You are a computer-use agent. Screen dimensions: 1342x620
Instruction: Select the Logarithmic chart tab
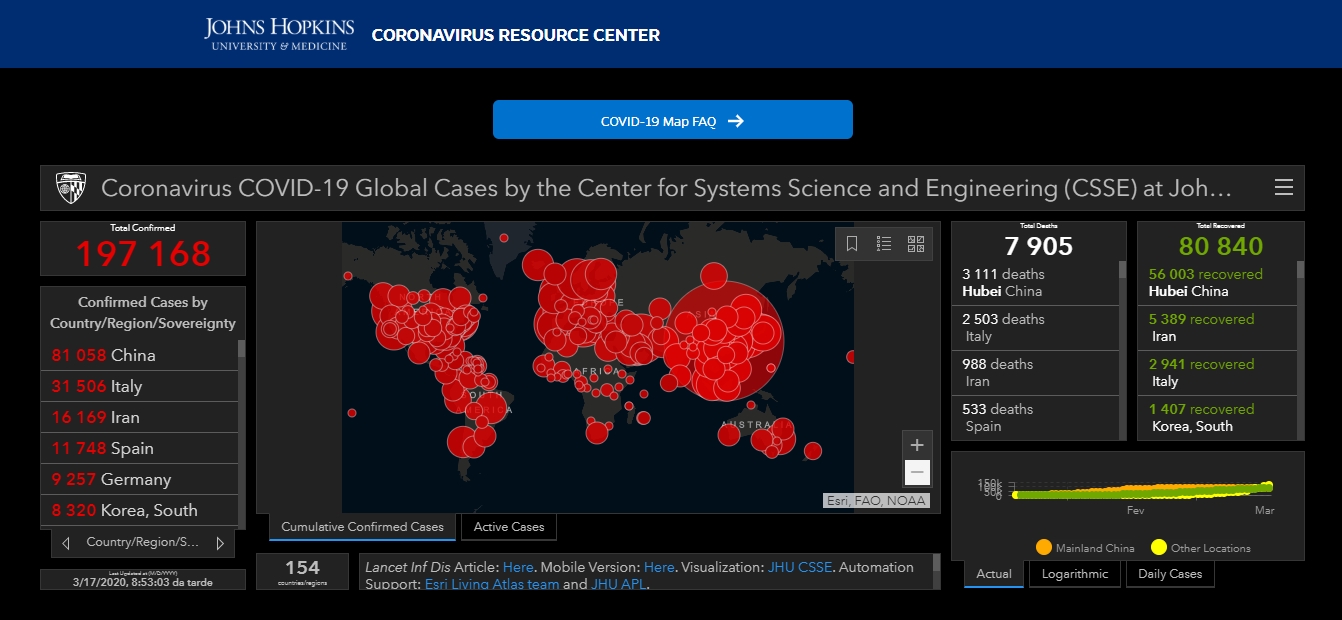(1075, 574)
